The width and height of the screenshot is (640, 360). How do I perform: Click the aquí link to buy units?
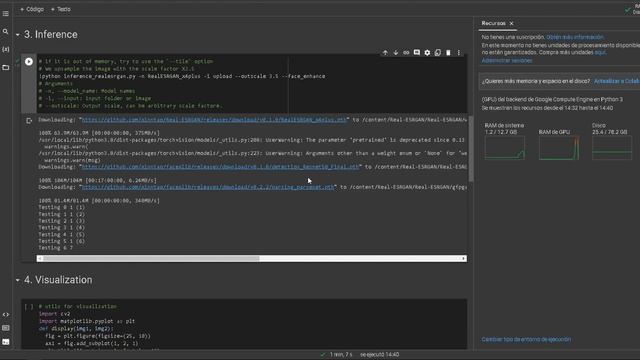600,52
